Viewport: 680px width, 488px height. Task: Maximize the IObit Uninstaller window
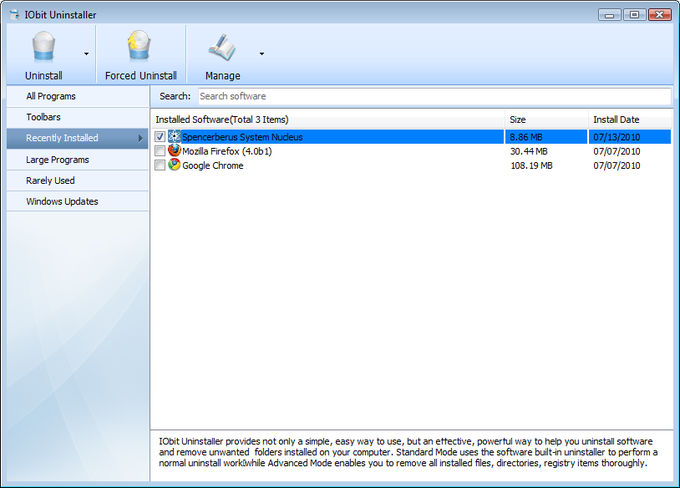click(634, 15)
